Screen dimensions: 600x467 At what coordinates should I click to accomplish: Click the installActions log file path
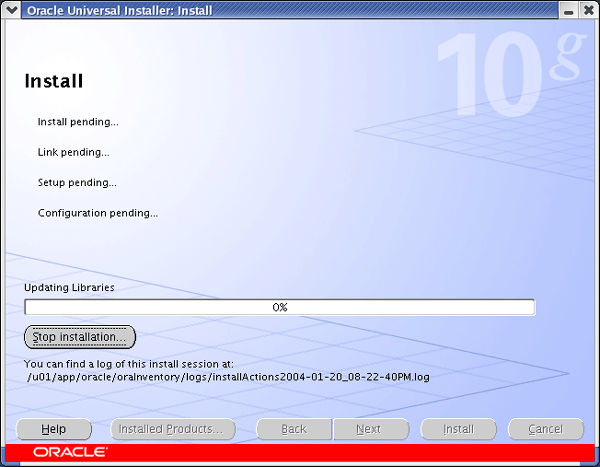tap(228, 377)
